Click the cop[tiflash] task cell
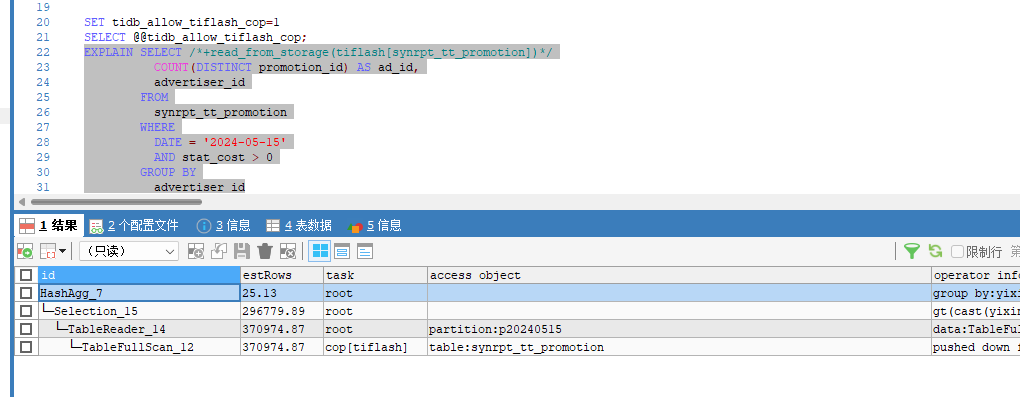This screenshot has width=1020, height=397. coord(375,347)
